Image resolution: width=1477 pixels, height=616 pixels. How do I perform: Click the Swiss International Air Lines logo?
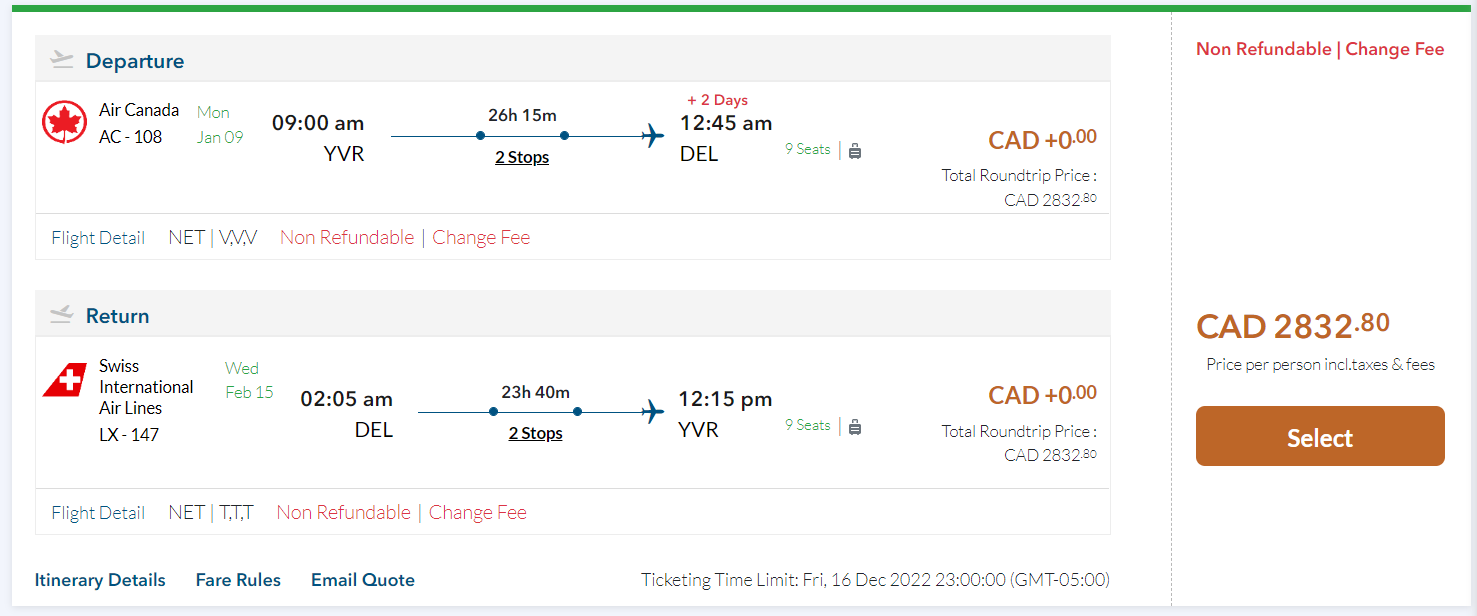[65, 381]
